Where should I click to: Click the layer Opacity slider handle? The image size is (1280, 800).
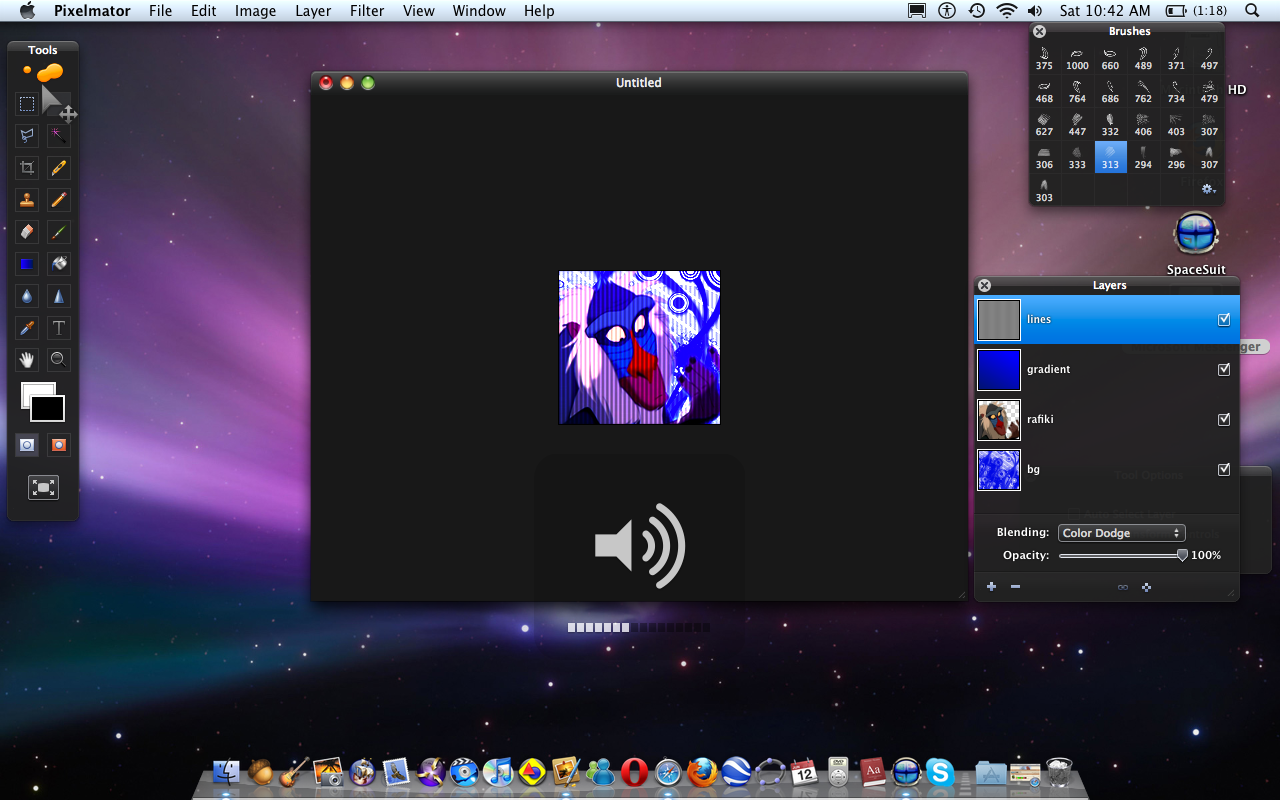point(1182,555)
